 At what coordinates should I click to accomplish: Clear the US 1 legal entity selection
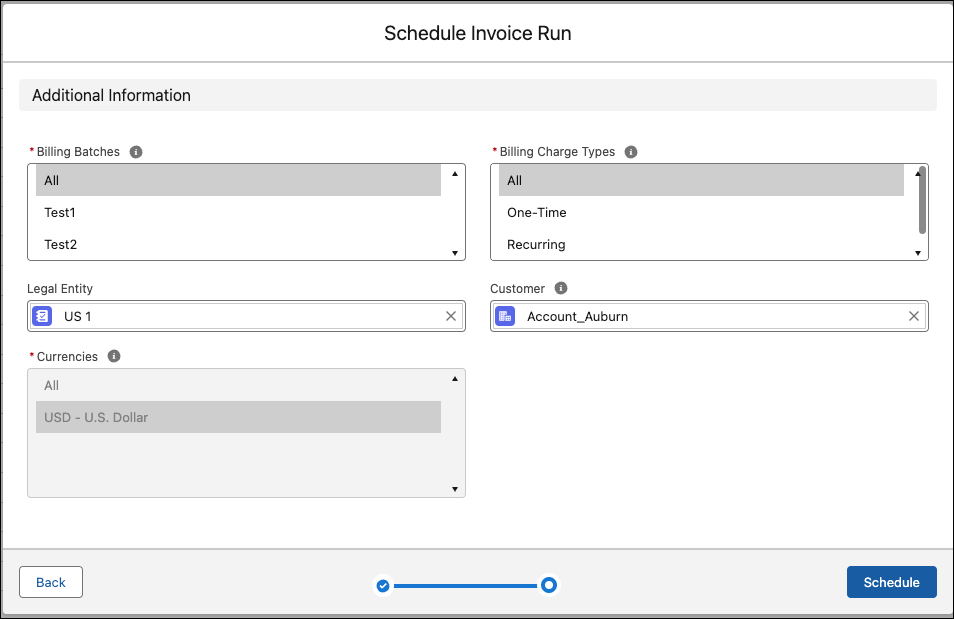click(451, 316)
